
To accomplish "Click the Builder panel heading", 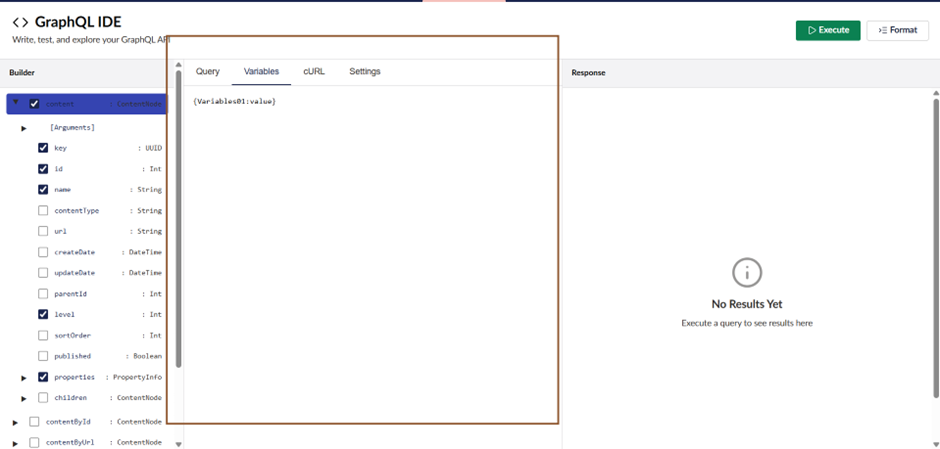I will (22, 73).
